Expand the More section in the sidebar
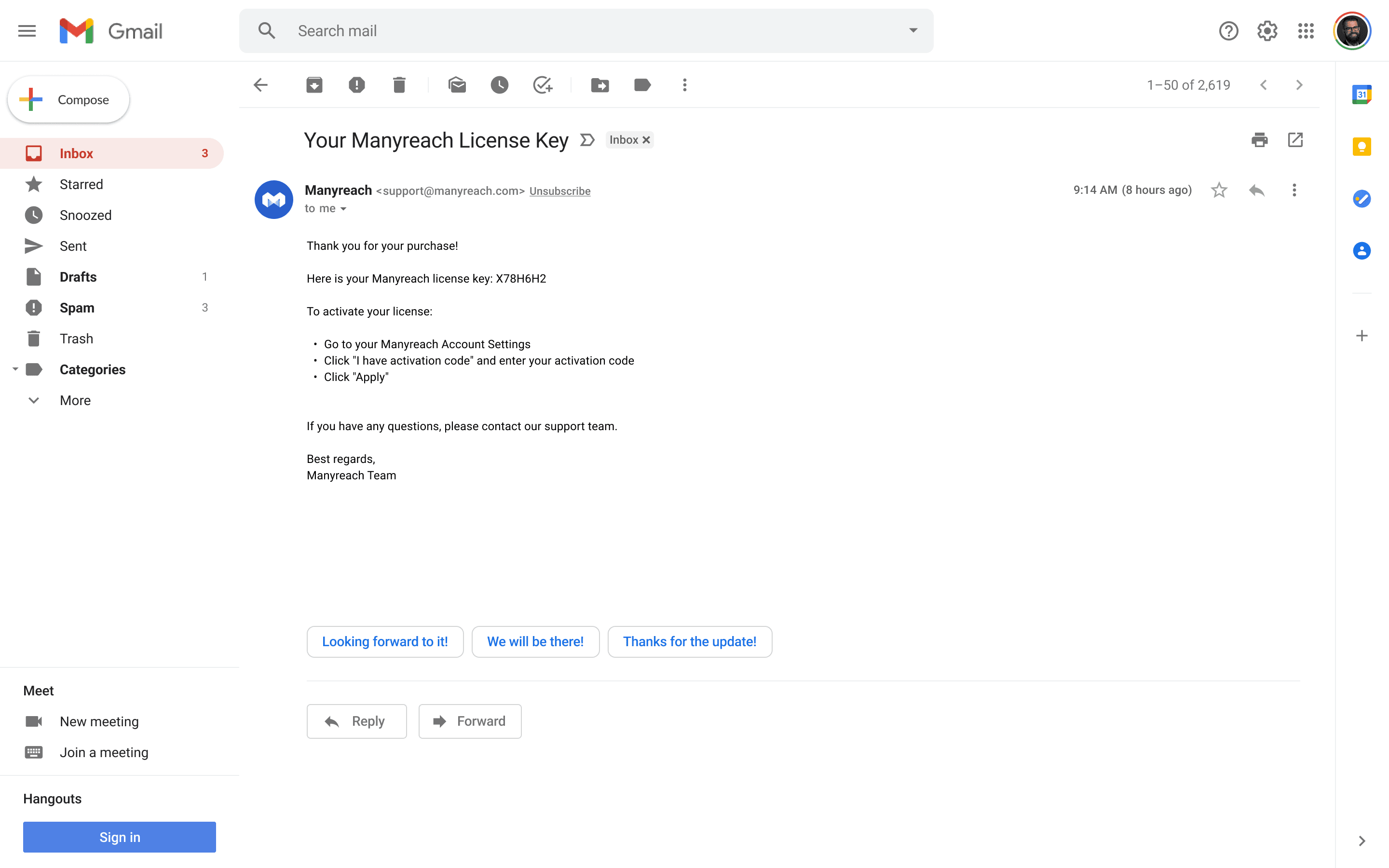Image resolution: width=1389 pixels, height=868 pixels. (x=75, y=400)
